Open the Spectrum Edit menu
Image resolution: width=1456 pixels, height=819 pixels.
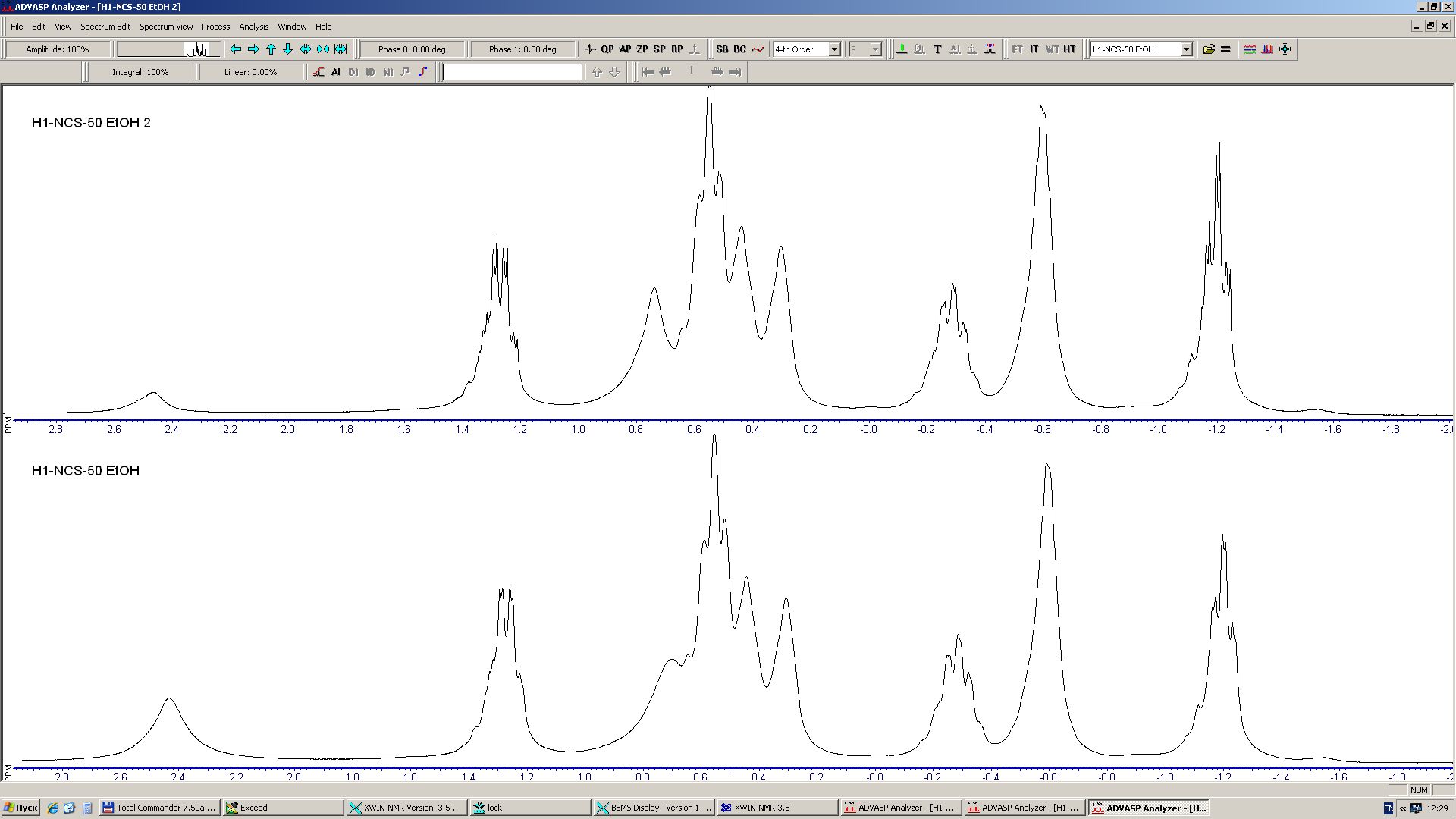point(105,27)
